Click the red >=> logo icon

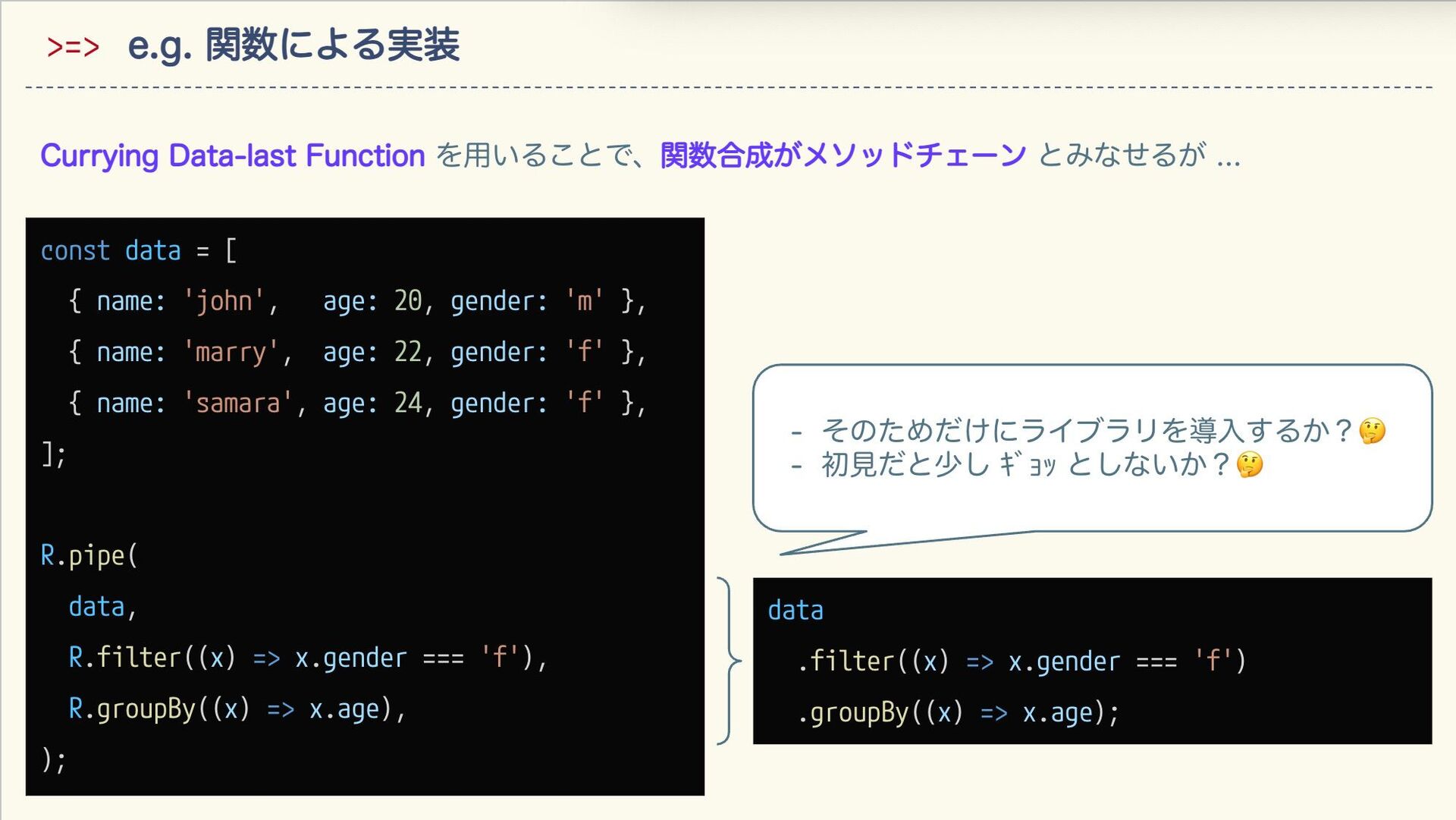point(73,47)
